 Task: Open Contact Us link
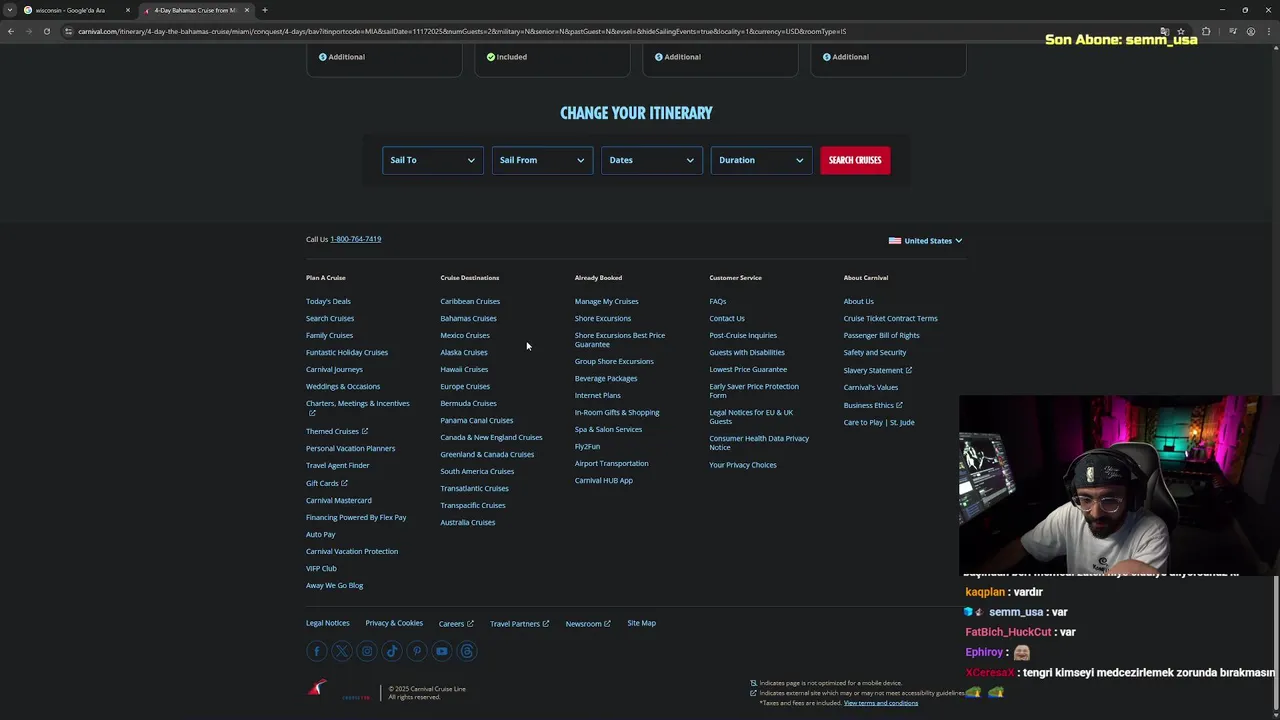click(x=727, y=318)
